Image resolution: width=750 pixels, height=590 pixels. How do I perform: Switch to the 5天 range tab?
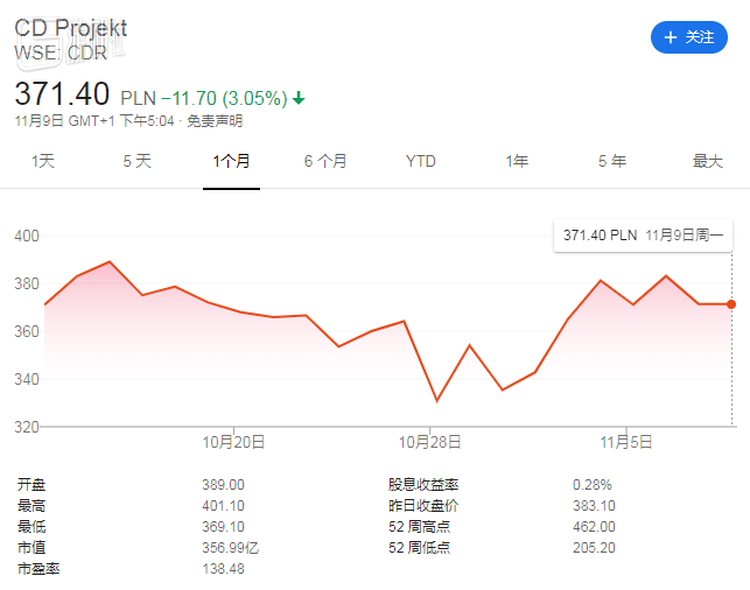[137, 161]
